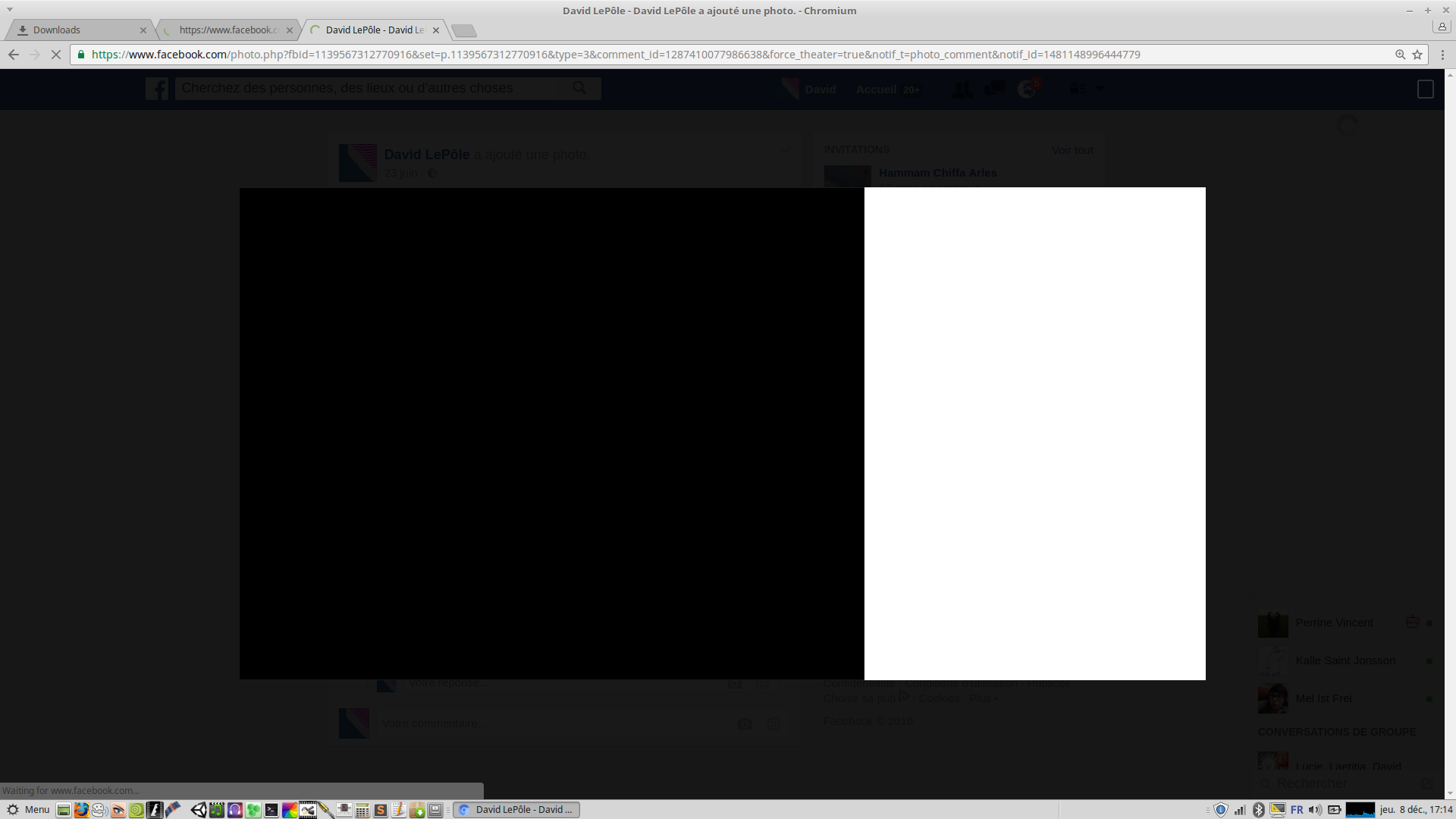Click the Facebook search magnifier icon
The image size is (1456, 819).
point(579,88)
